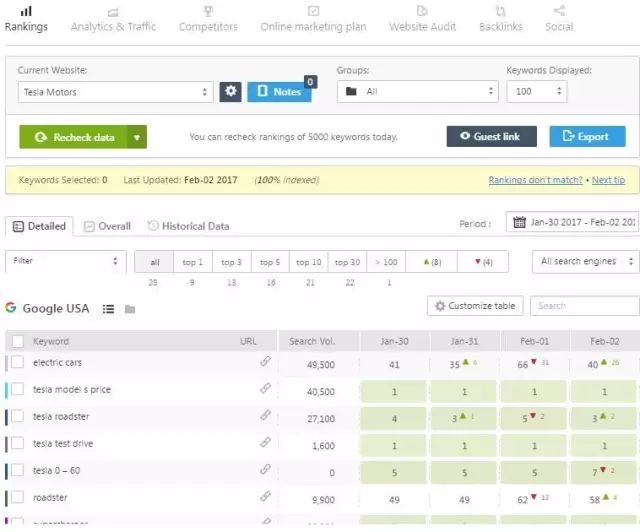
Task: Click the color tag of tesla model s price
Action: pos(6,390)
